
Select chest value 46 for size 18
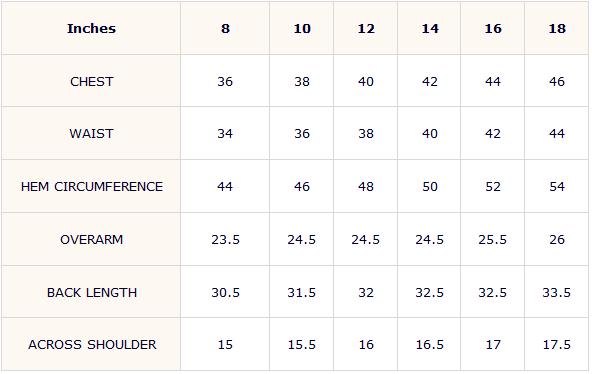coord(557,82)
